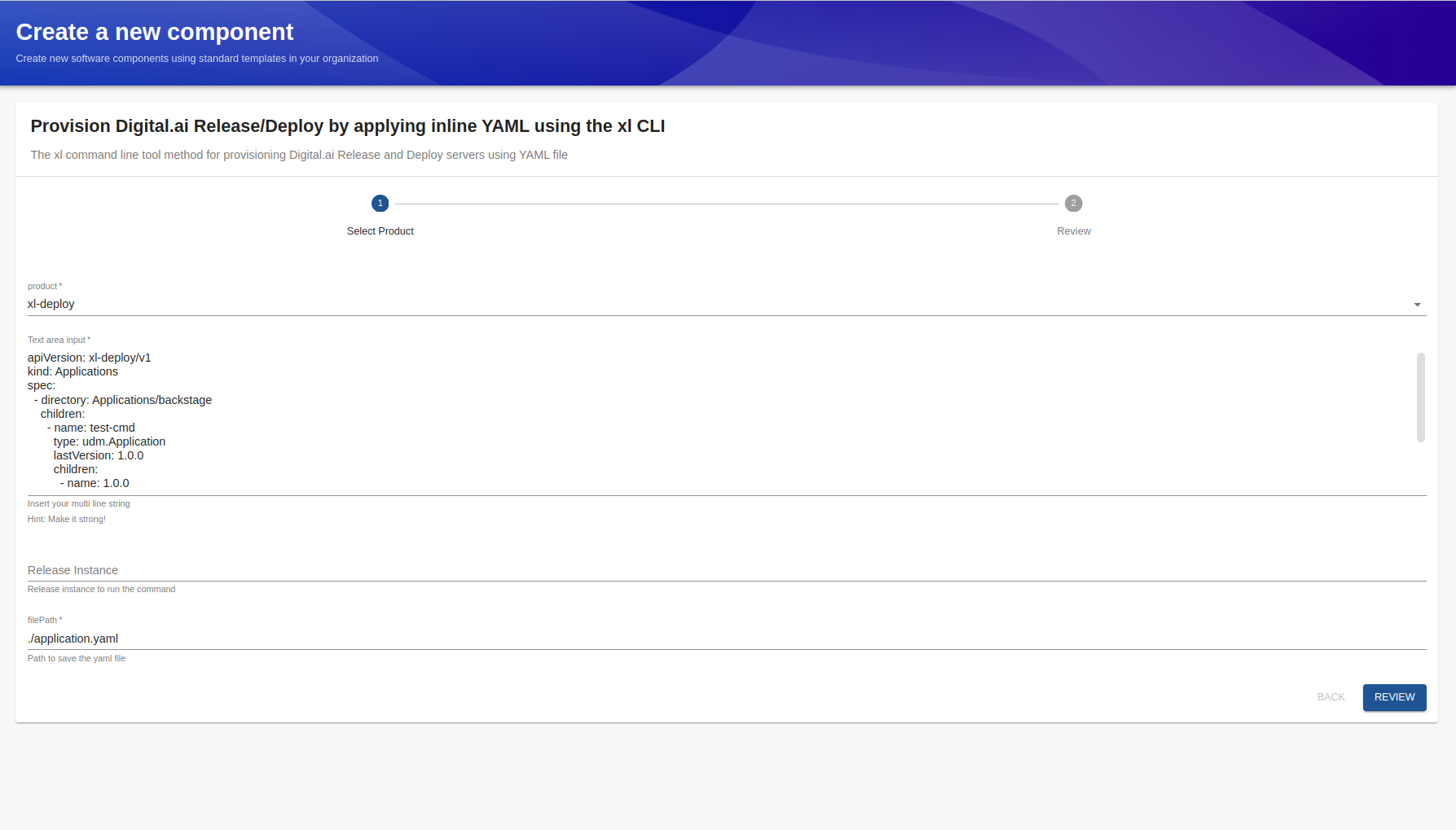The height and width of the screenshot is (830, 1456).
Task: Click the 'xl command line tool' description
Action: [x=299, y=155]
